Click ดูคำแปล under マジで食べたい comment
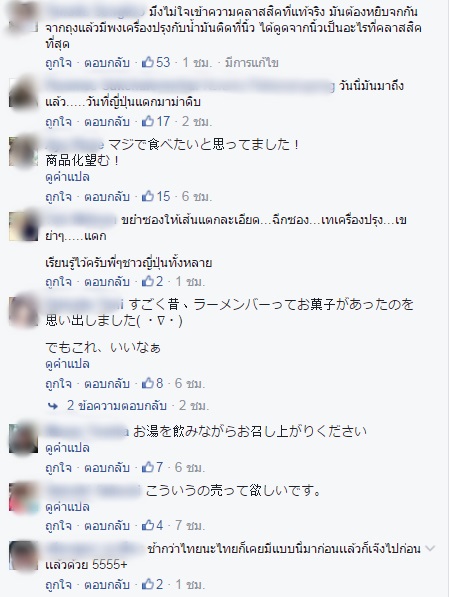 click(x=67, y=177)
